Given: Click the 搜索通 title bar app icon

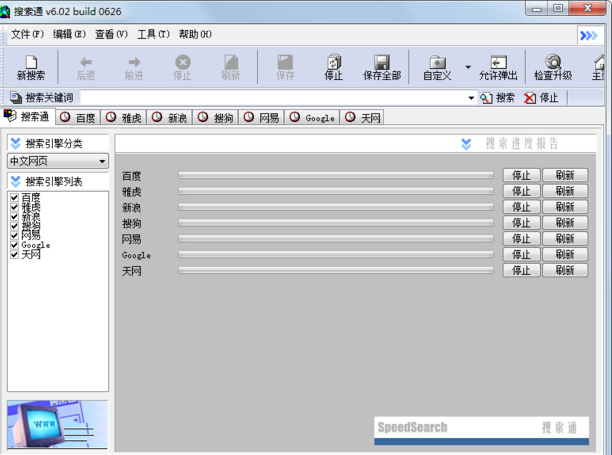Looking at the screenshot, I should (x=5, y=11).
